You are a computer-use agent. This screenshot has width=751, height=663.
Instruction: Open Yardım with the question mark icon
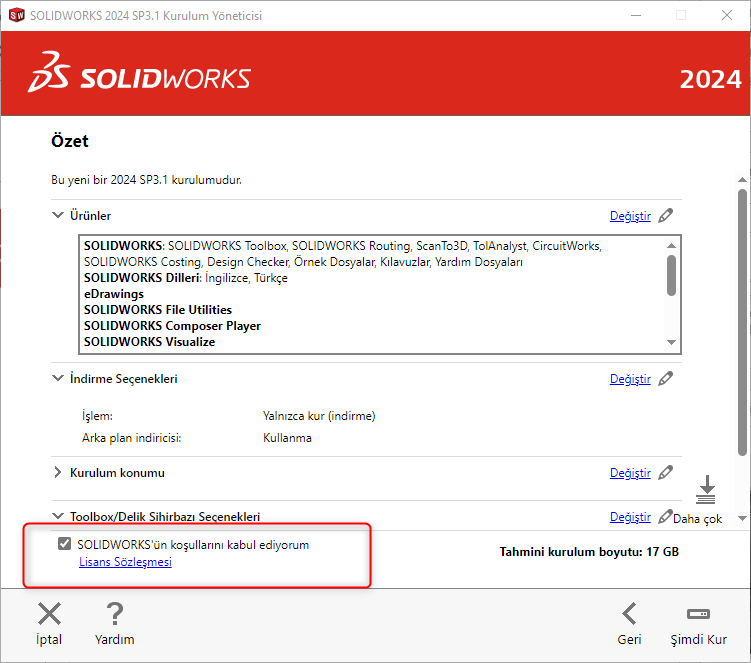click(x=114, y=614)
